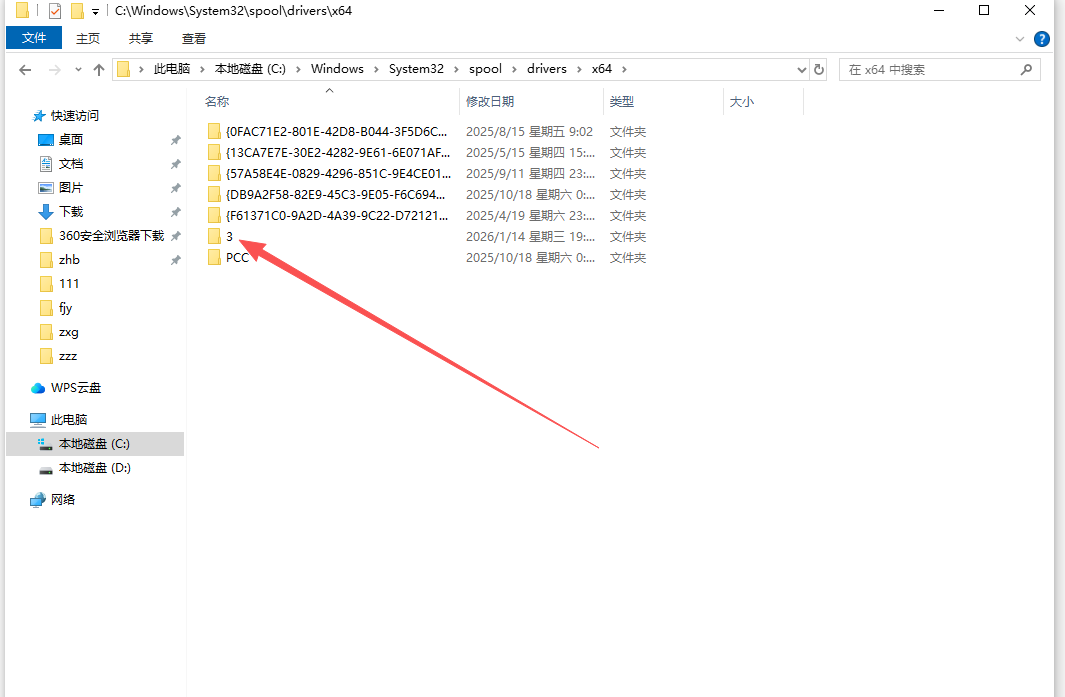1065x697 pixels.
Task: Click the Refresh icon beside address bar
Action: coord(819,69)
